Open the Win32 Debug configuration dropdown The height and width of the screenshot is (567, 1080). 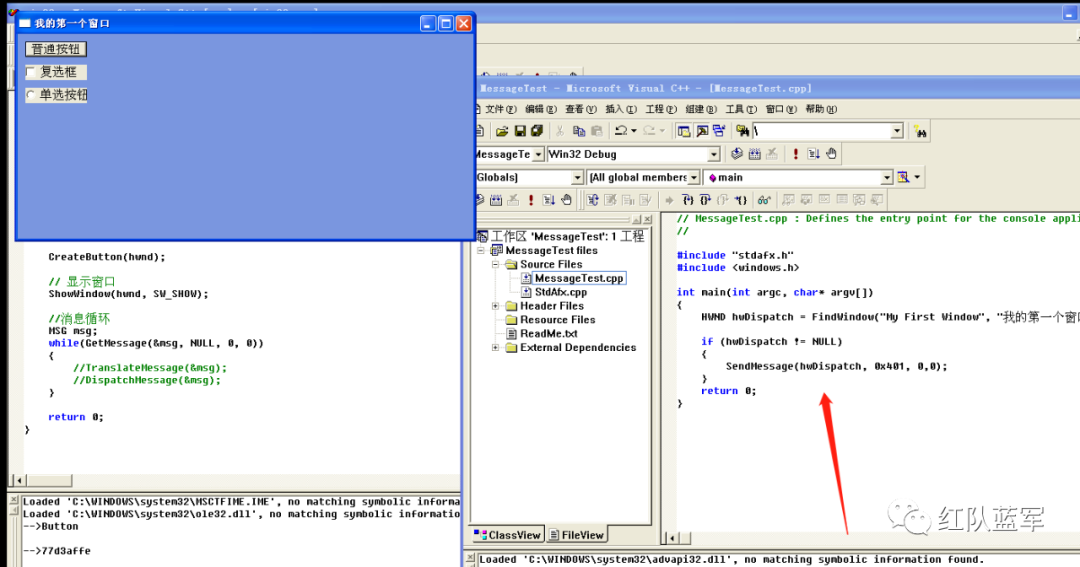[x=714, y=154]
